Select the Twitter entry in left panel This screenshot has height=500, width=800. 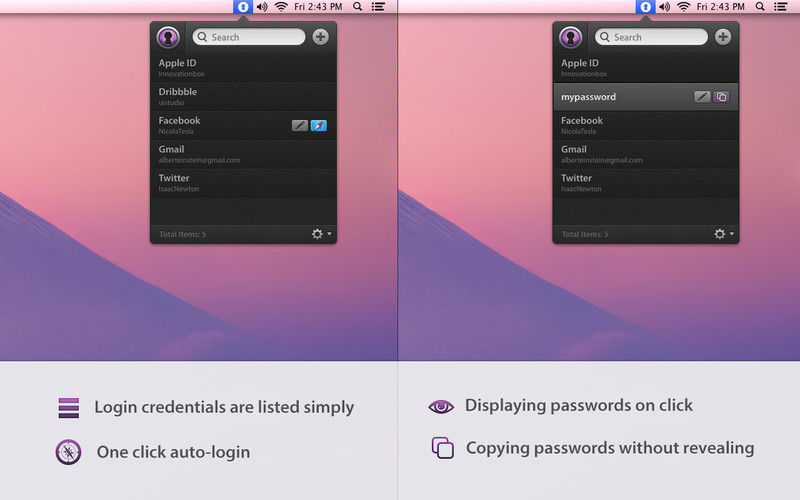pyautogui.click(x=243, y=183)
